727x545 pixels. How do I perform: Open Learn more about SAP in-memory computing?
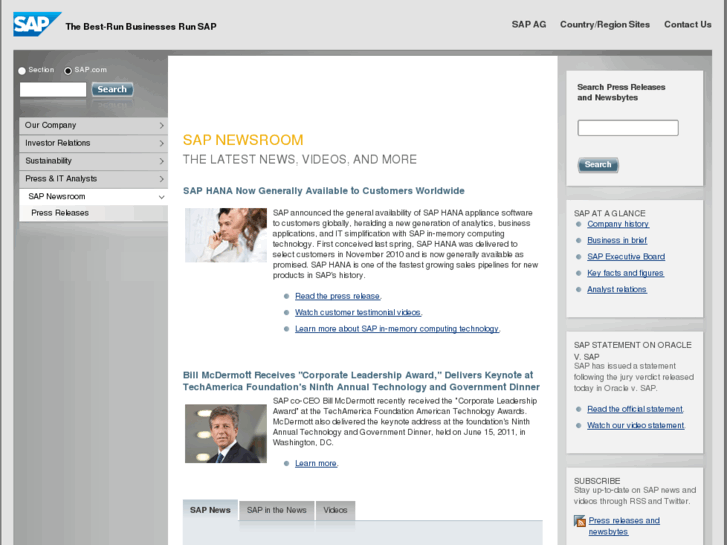click(x=397, y=329)
